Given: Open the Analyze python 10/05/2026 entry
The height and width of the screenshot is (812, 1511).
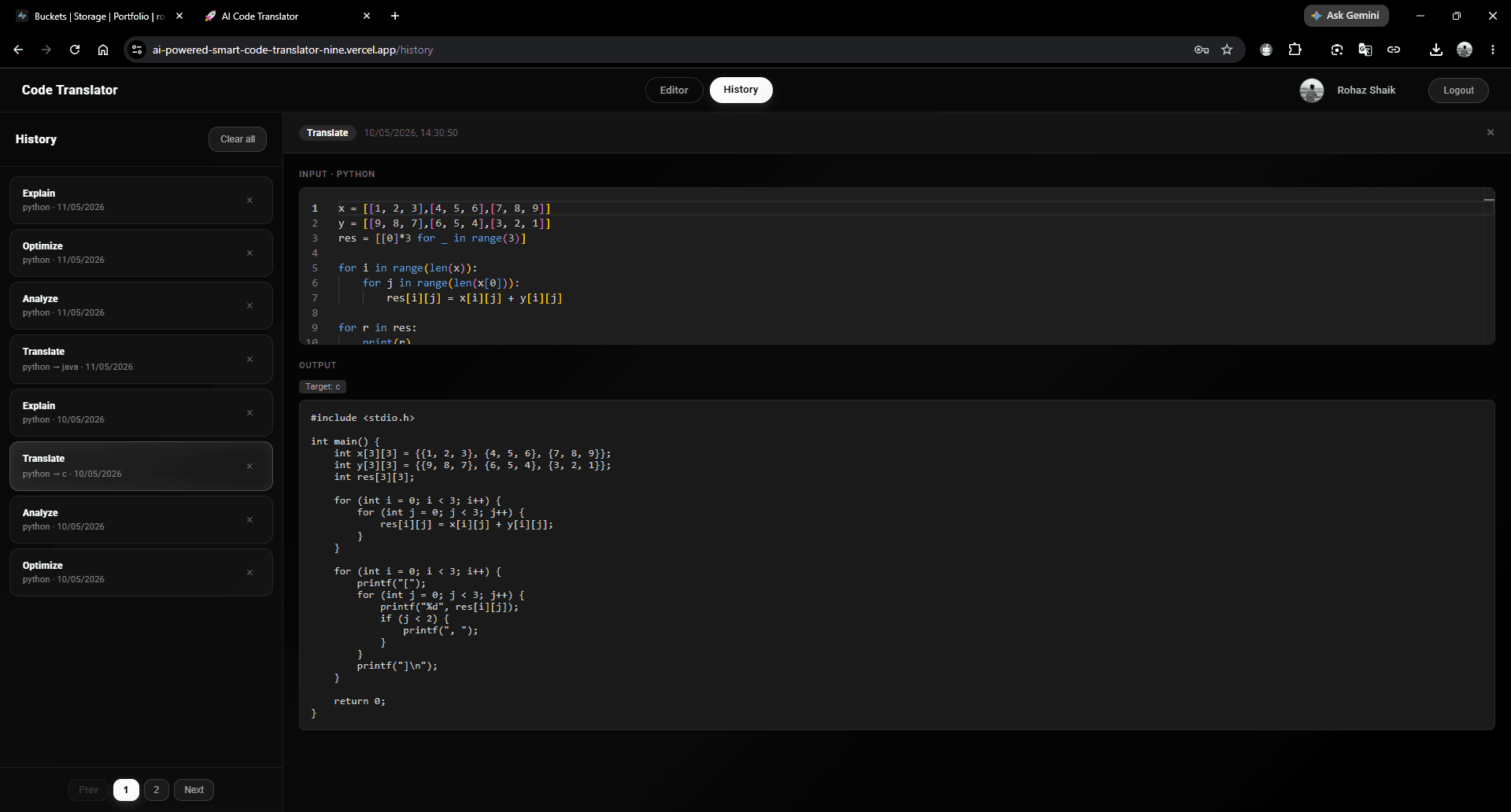Looking at the screenshot, I should tap(141, 519).
